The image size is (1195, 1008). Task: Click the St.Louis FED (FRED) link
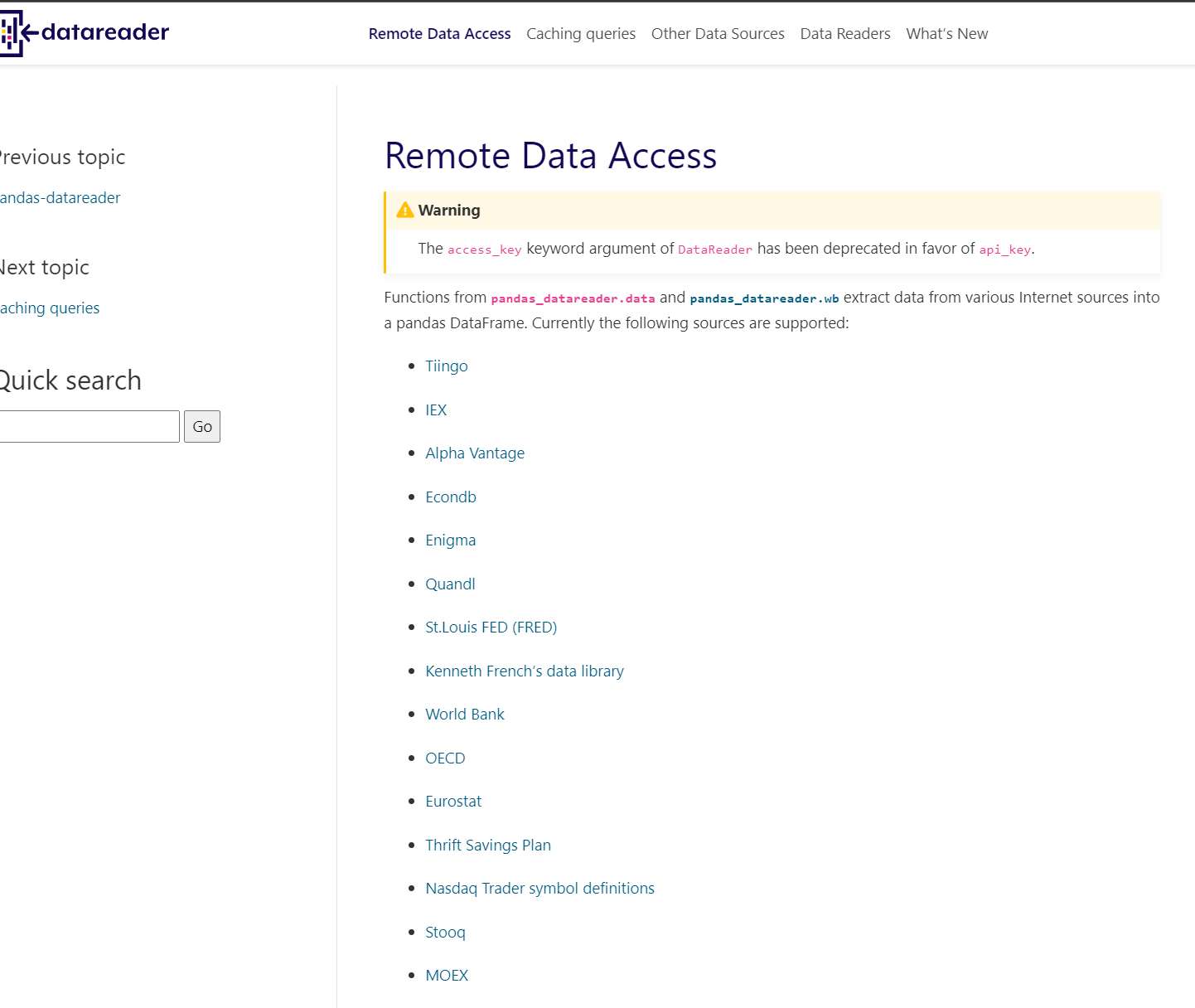tap(491, 628)
